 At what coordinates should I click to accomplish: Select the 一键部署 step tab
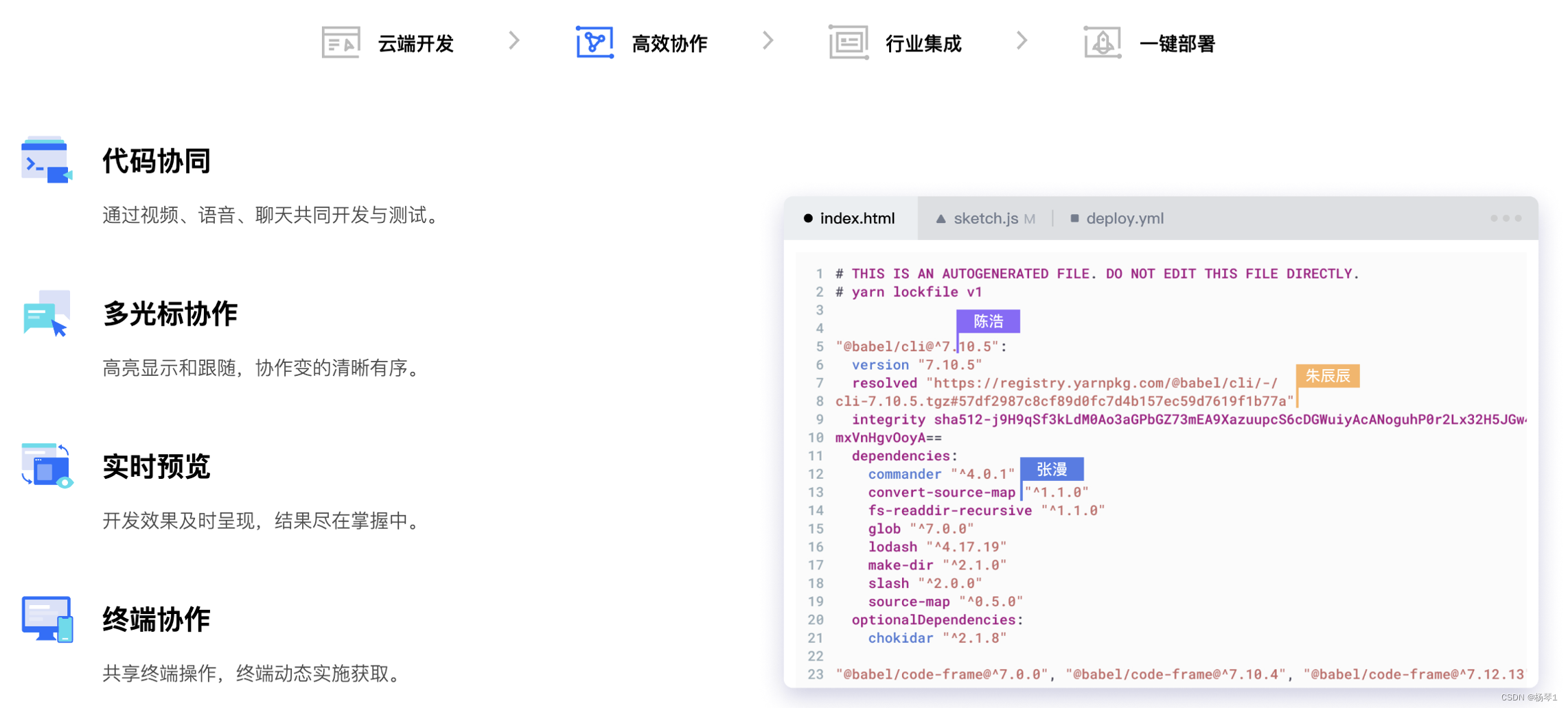1150,43
